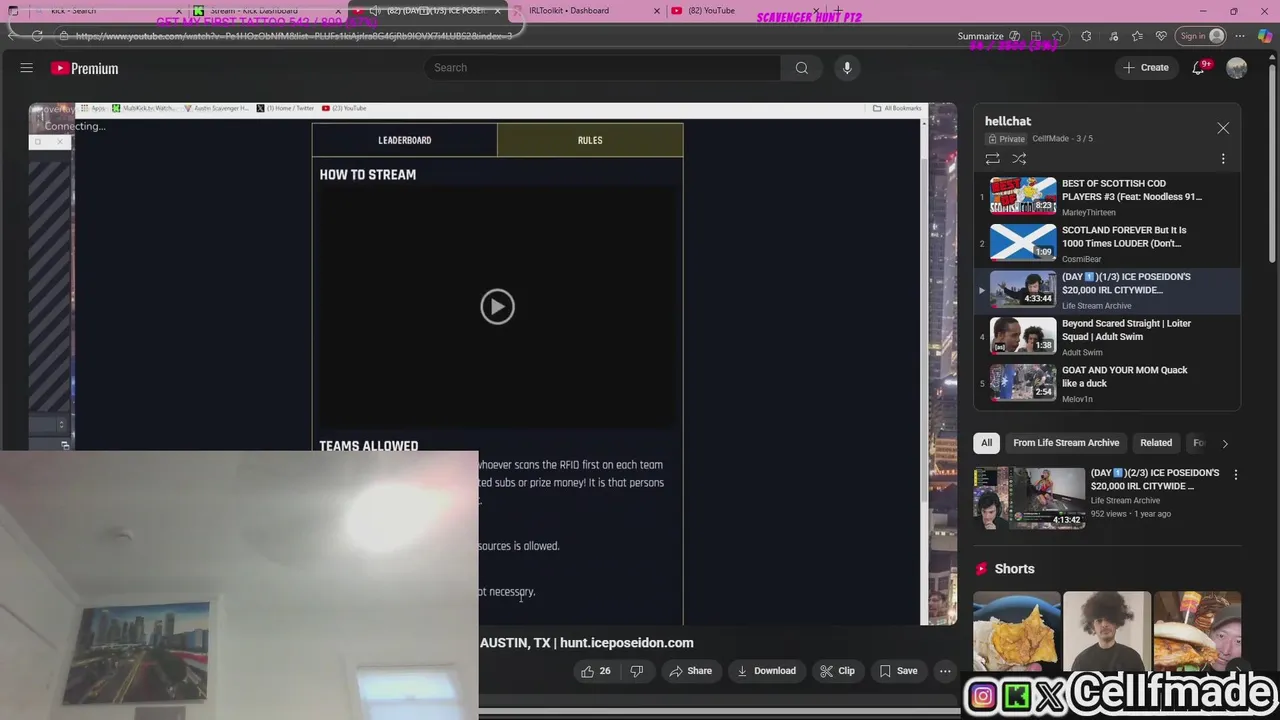The height and width of the screenshot is (720, 1280).
Task: Open Shorts thumbnail with curly-haired person
Action: (1107, 632)
